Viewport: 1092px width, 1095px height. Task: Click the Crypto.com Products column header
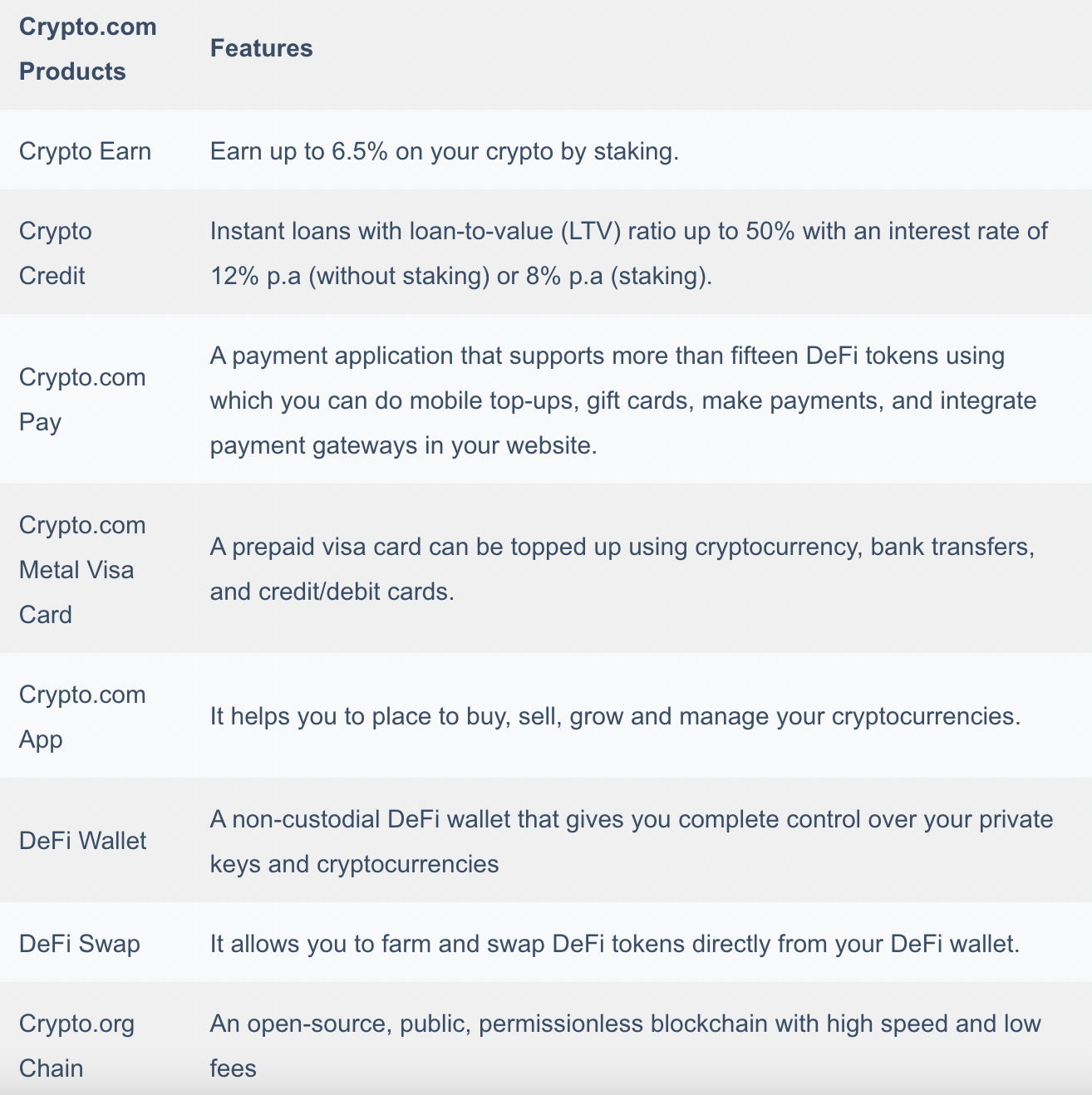(x=87, y=49)
